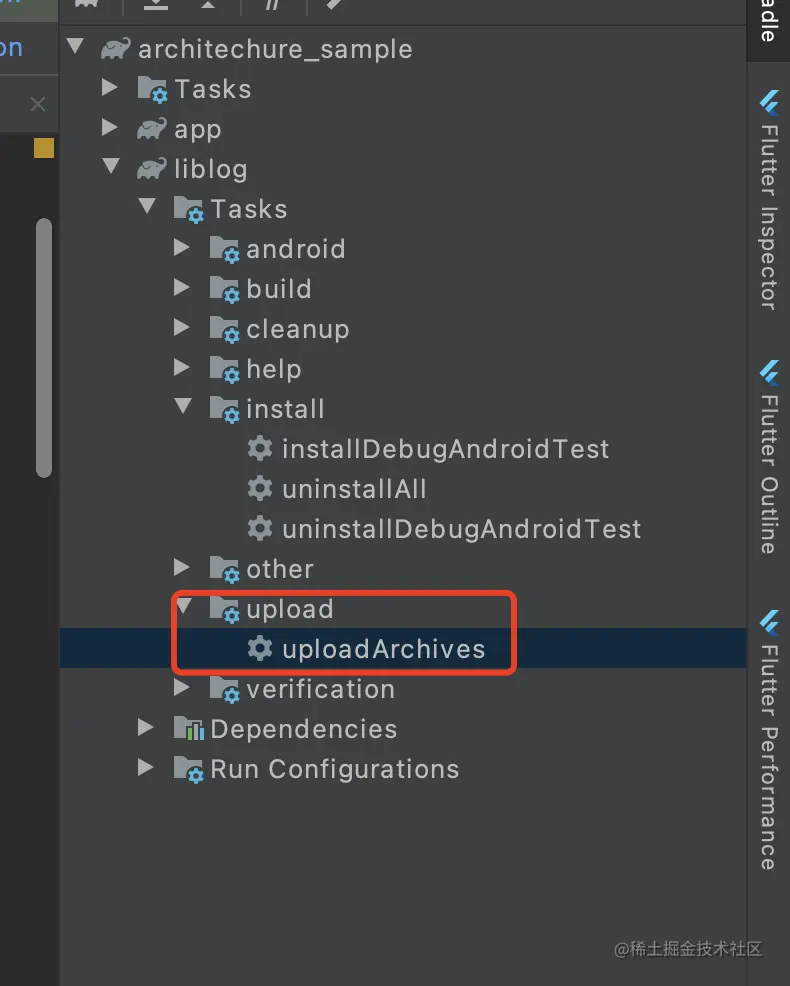Collapse the install task group
This screenshot has width=790, height=986.
182,408
